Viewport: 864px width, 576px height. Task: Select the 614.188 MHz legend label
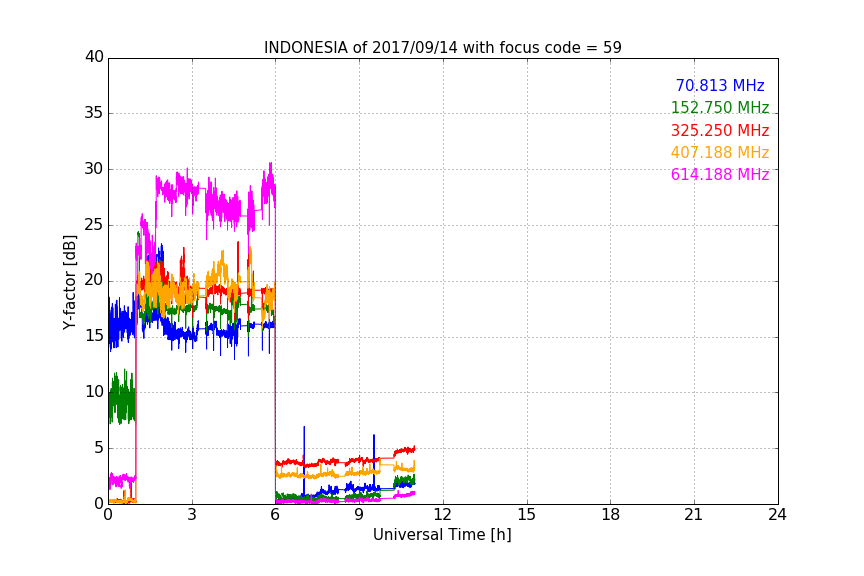point(720,174)
